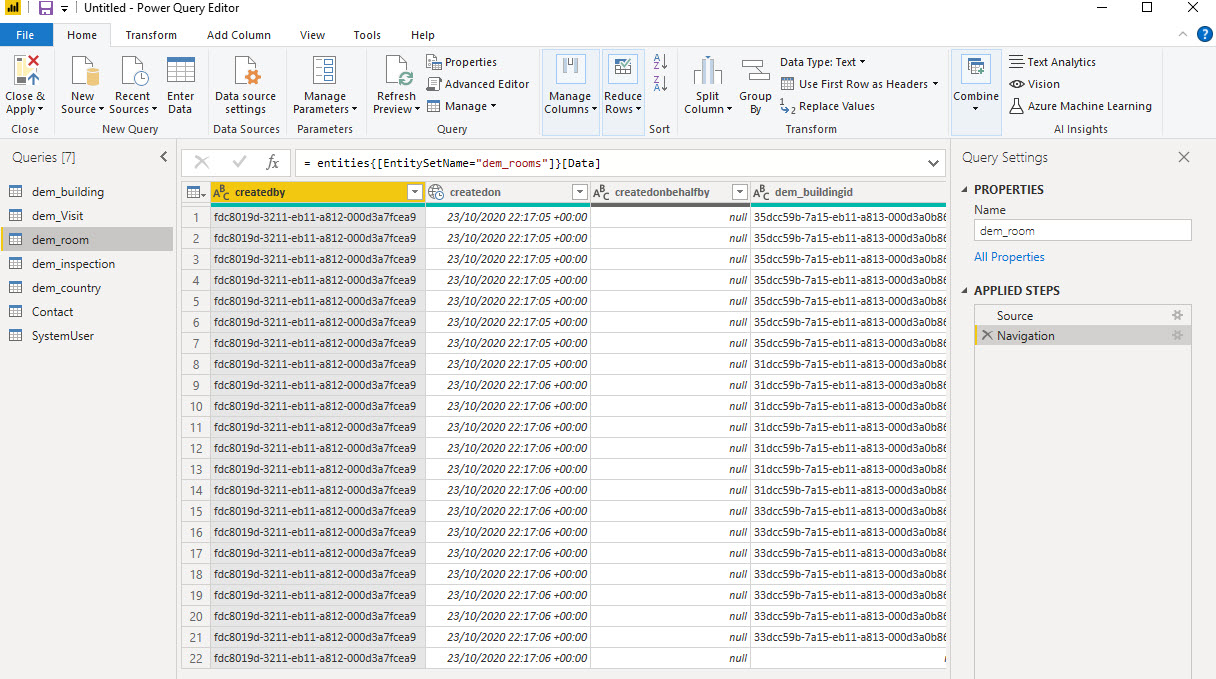Open query Properties
Screen dimensions: 1216x679
(x=462, y=62)
